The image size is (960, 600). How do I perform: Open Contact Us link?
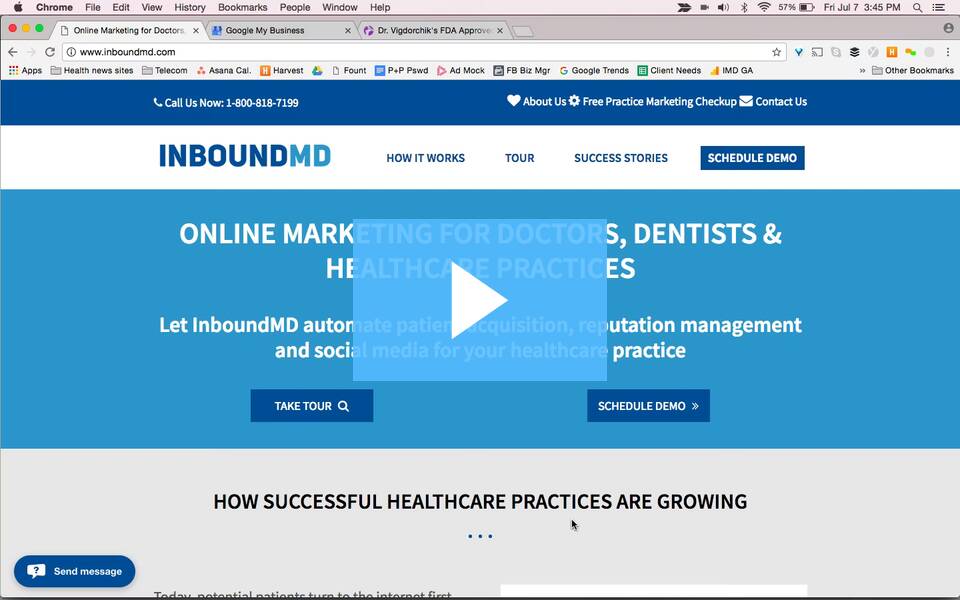(x=773, y=101)
